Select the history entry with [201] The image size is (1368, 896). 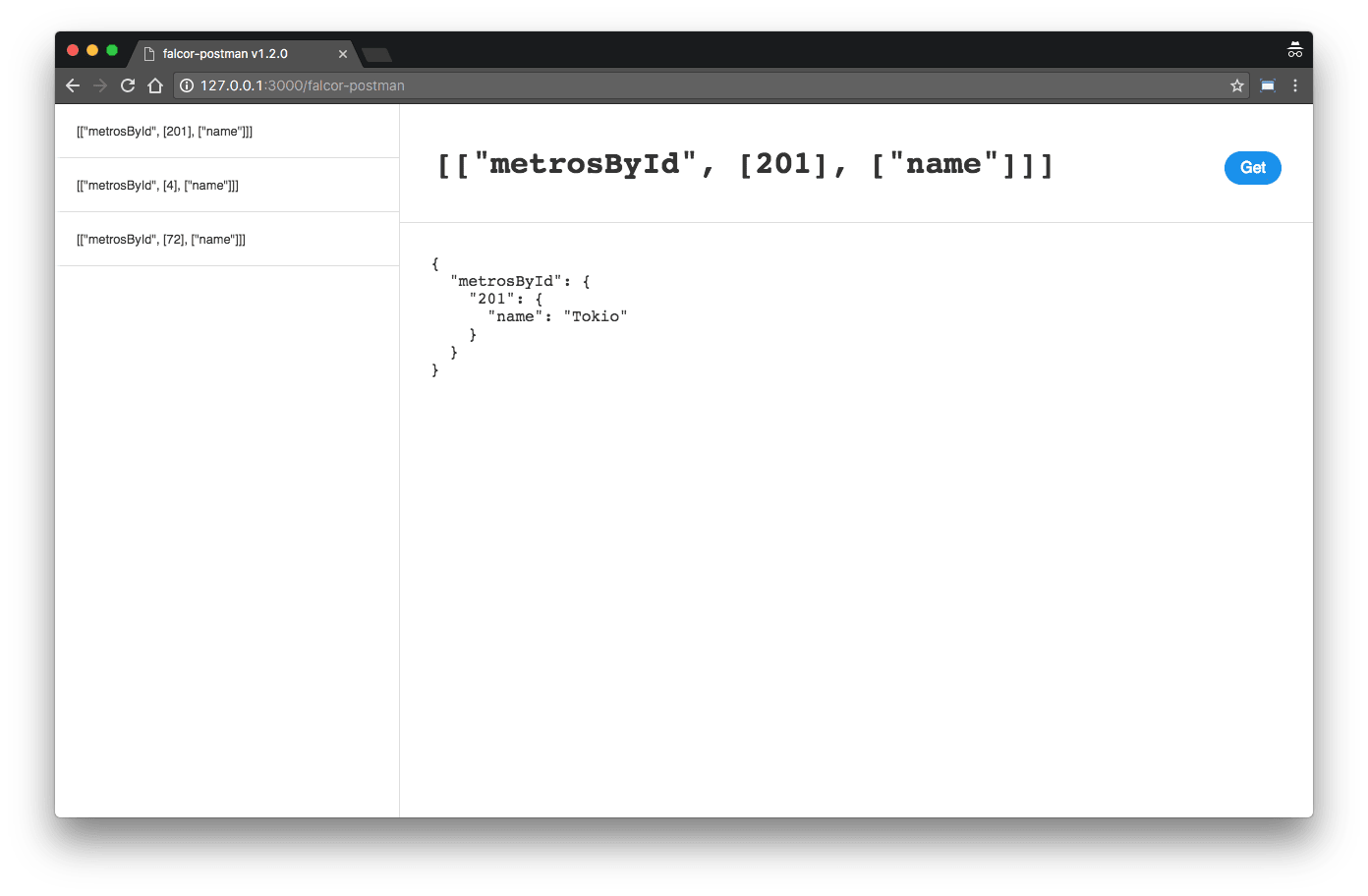click(227, 132)
